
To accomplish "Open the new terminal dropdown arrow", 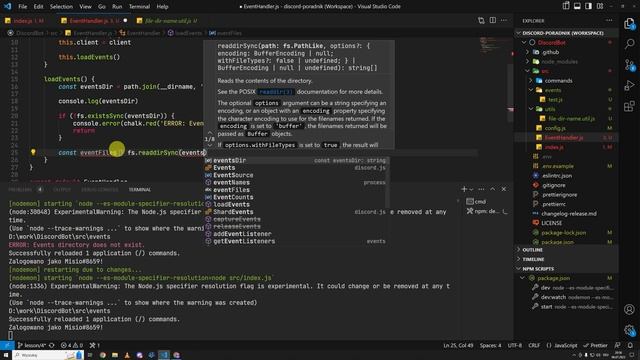I will (x=471, y=189).
